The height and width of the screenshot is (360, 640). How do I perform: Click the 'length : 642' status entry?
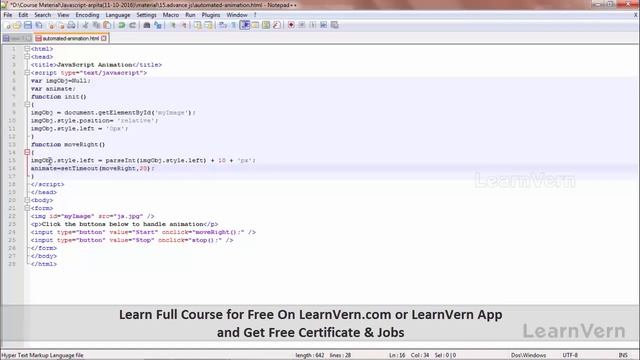point(310,355)
